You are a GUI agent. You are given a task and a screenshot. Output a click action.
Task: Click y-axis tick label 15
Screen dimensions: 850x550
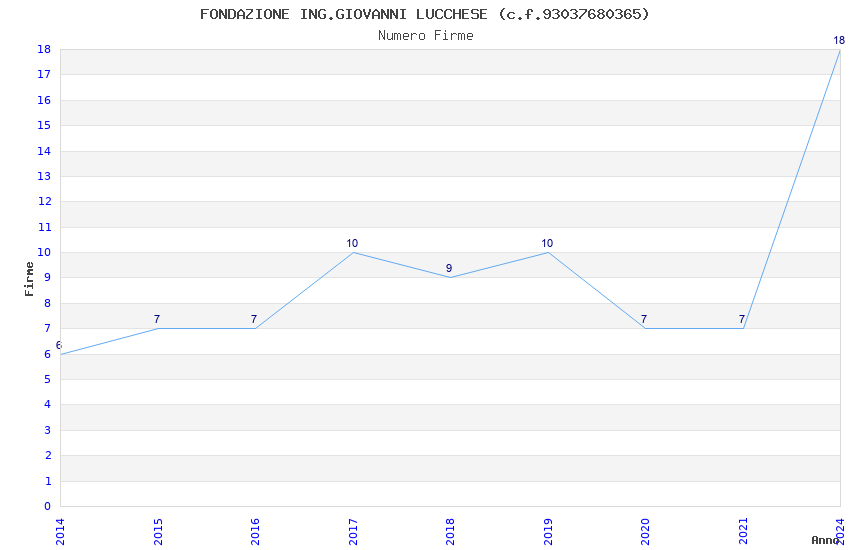[44, 125]
